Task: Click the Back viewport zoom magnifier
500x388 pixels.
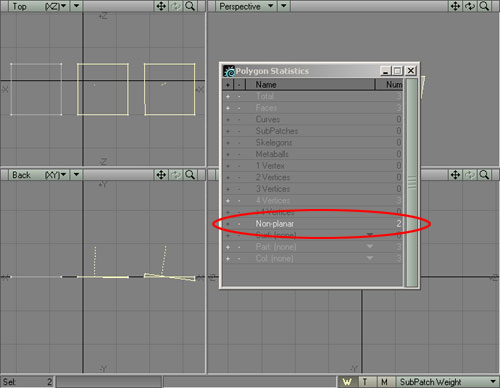Action: click(190, 175)
